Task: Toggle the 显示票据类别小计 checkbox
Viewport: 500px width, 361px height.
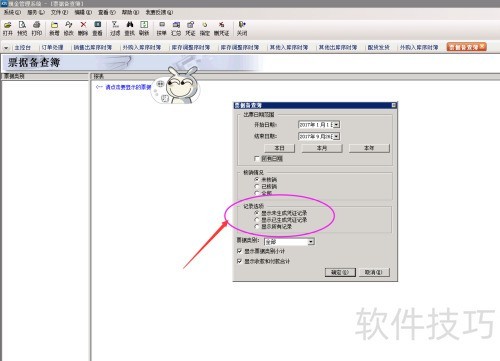Action: pos(239,251)
